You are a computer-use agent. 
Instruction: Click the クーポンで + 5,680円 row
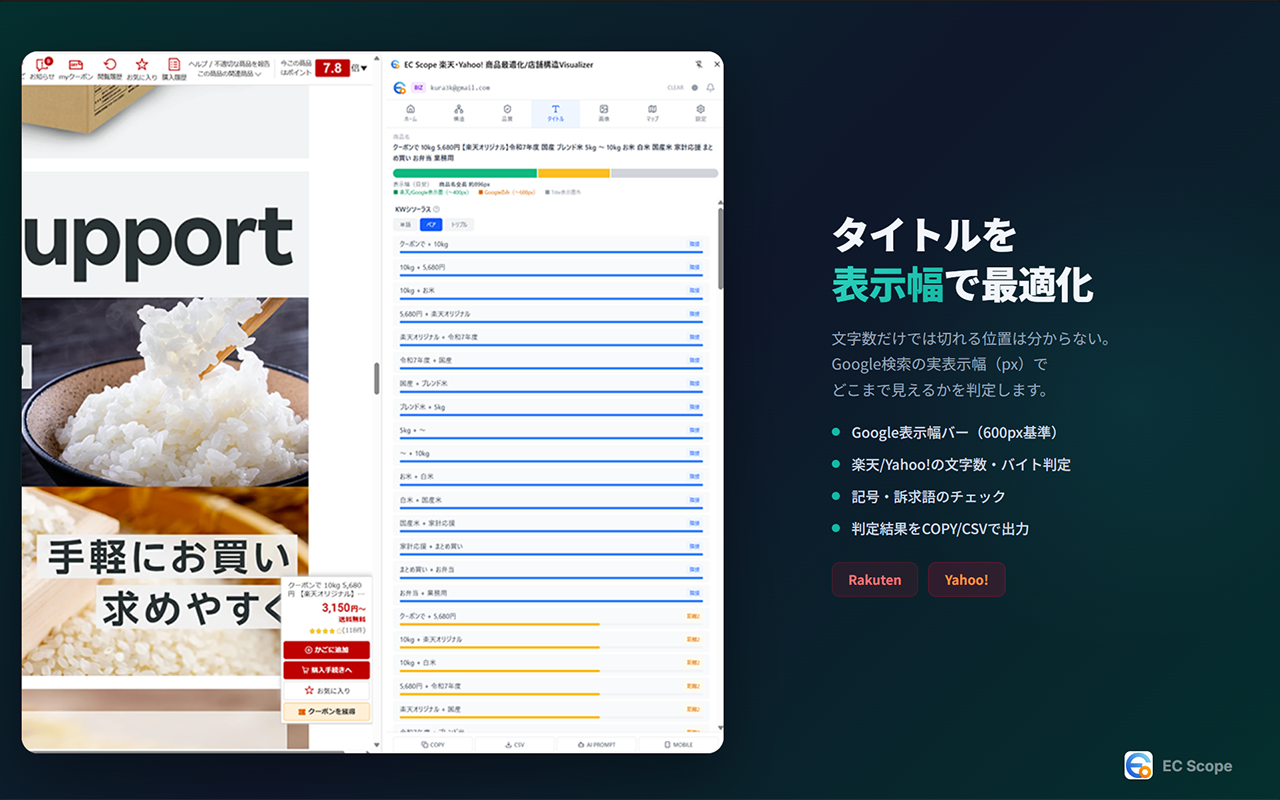[x=551, y=617]
